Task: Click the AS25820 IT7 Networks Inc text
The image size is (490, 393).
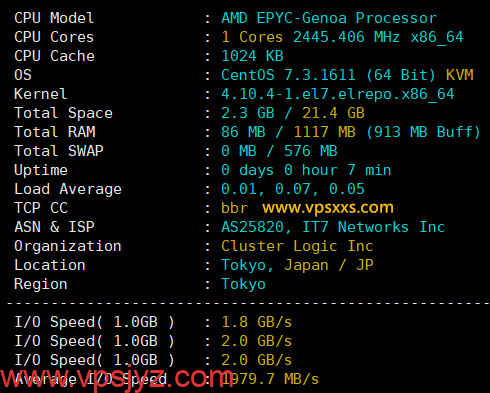Action: [x=333, y=227]
